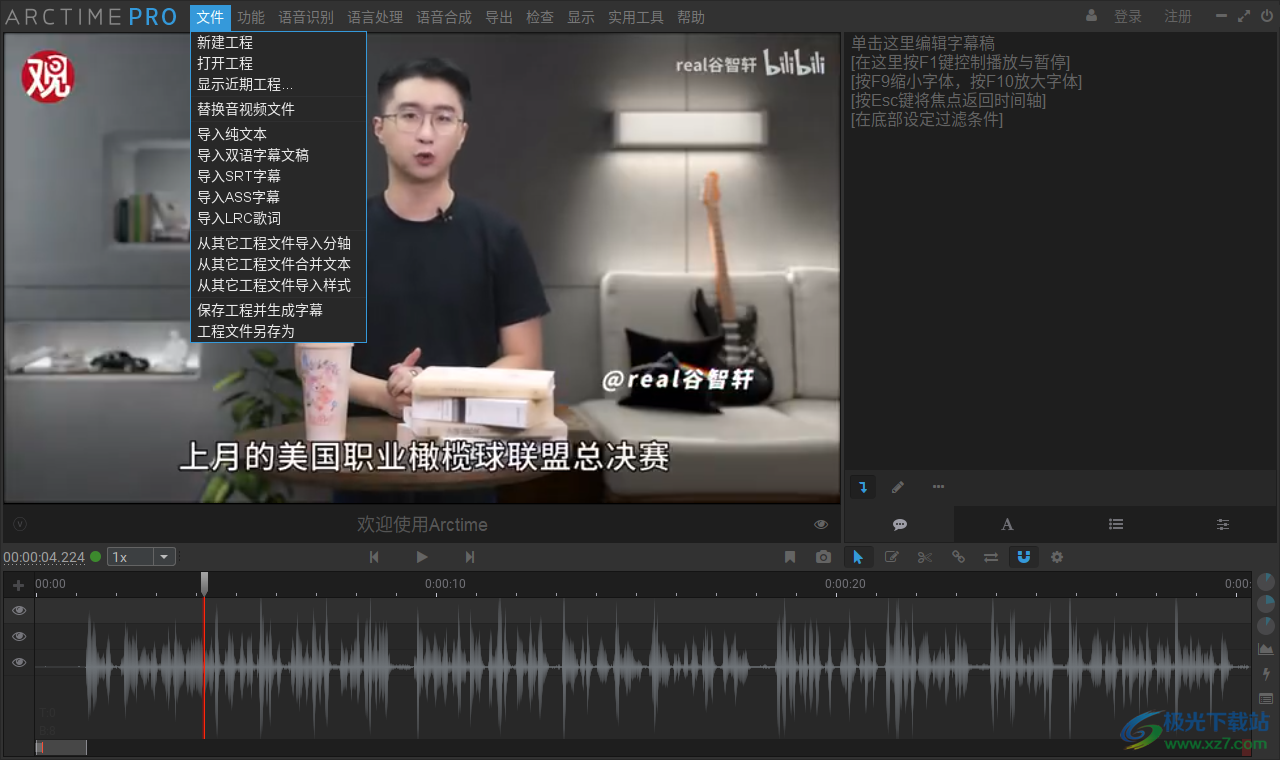Open the 语音识别 menu
Viewport: 1280px width, 760px height.
pos(306,17)
